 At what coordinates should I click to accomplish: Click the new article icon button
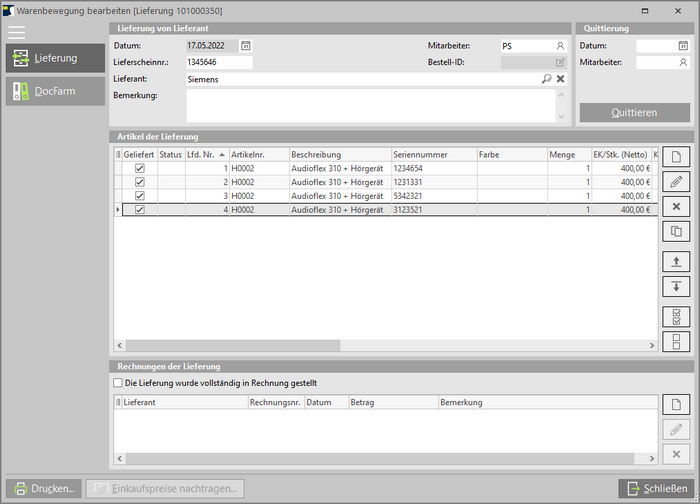click(676, 157)
